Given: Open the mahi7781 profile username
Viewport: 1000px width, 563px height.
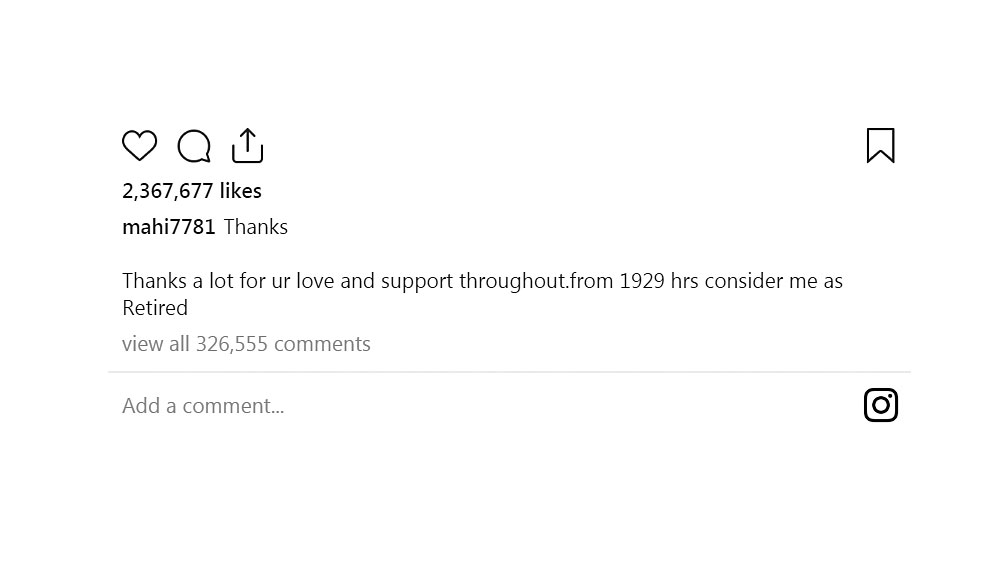Looking at the screenshot, I should point(169,227).
